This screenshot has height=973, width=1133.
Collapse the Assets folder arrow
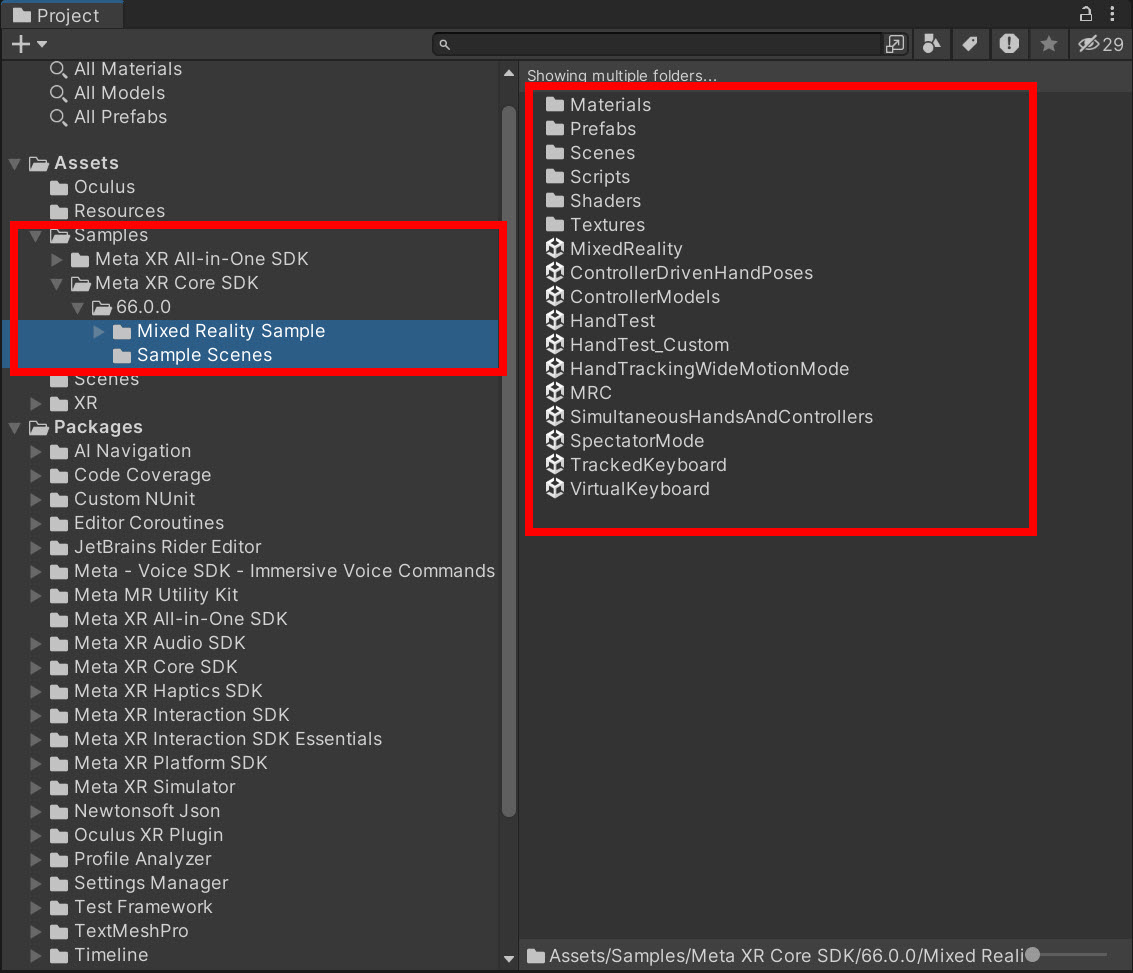(14, 163)
